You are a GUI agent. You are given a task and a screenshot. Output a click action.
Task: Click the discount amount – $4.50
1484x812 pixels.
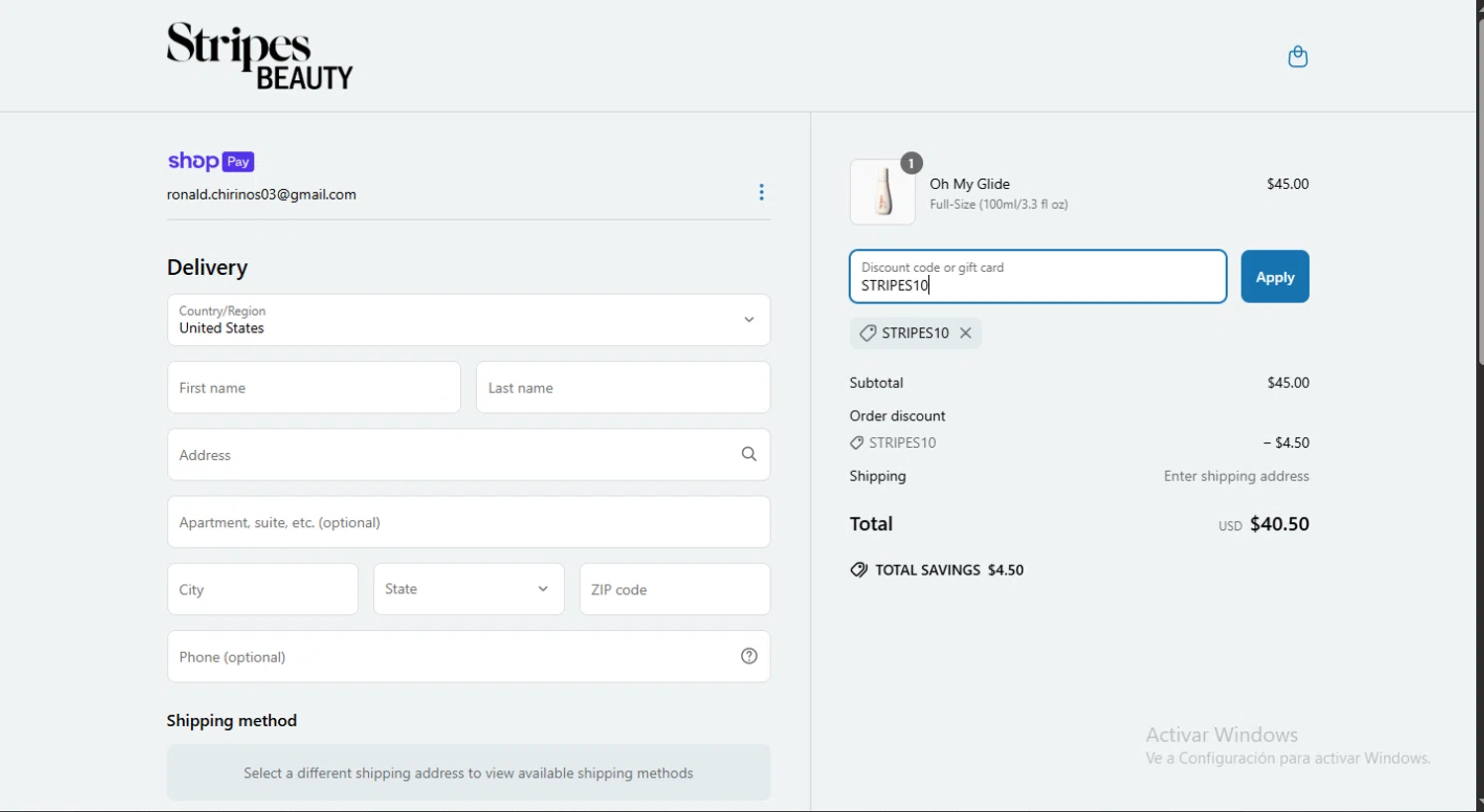pyautogui.click(x=1286, y=443)
